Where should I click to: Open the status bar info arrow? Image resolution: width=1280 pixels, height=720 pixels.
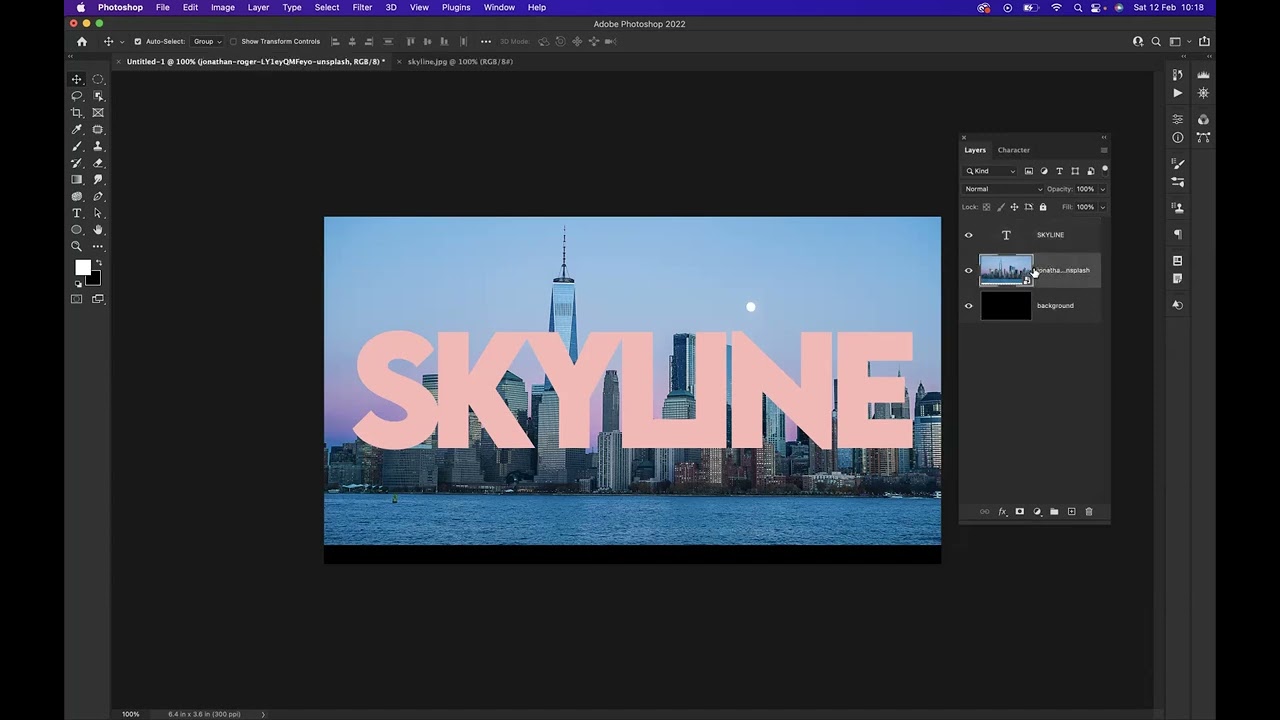pyautogui.click(x=263, y=714)
